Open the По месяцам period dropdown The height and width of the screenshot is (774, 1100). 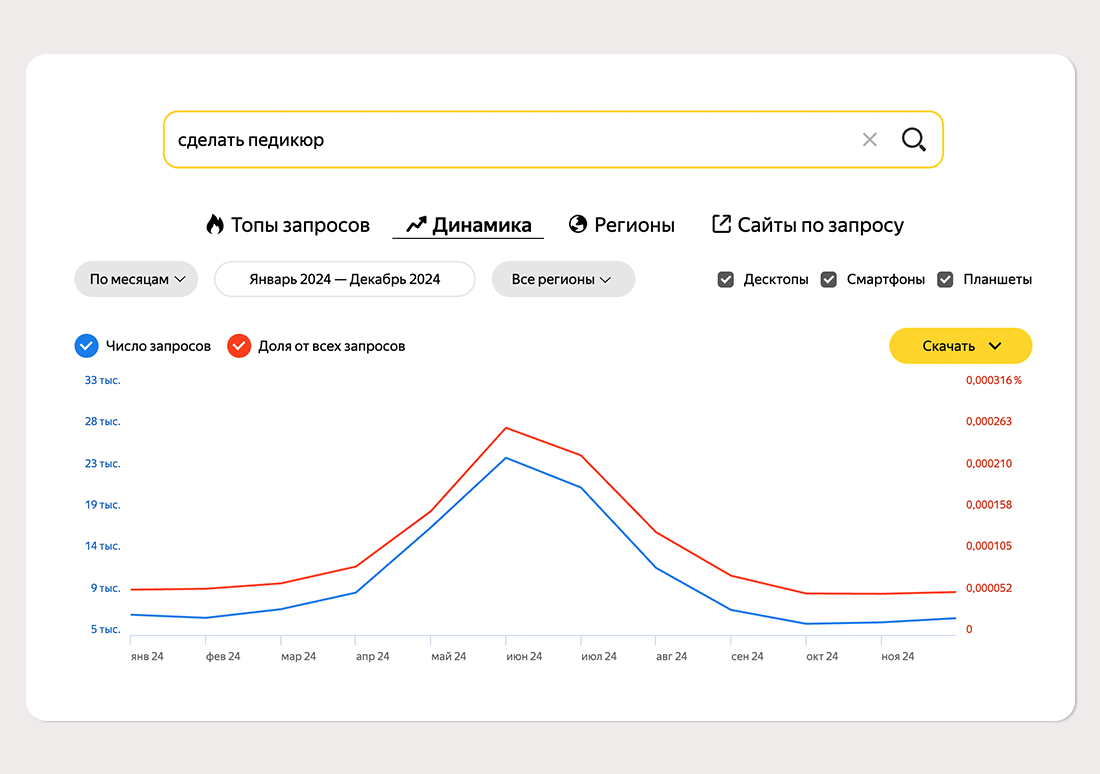click(x=137, y=280)
